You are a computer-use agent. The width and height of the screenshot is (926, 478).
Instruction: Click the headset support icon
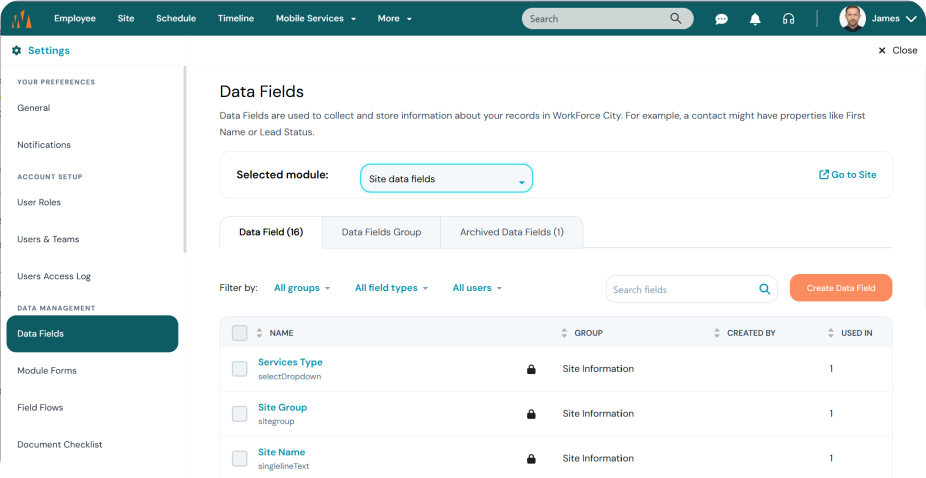pyautogui.click(x=788, y=19)
